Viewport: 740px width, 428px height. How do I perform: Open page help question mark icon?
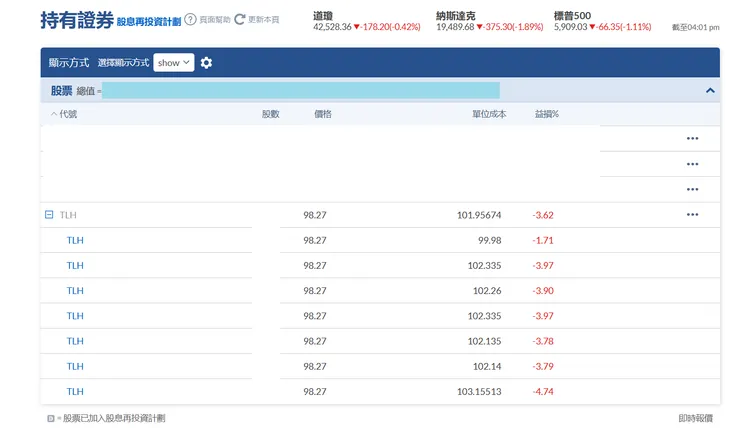(x=190, y=19)
